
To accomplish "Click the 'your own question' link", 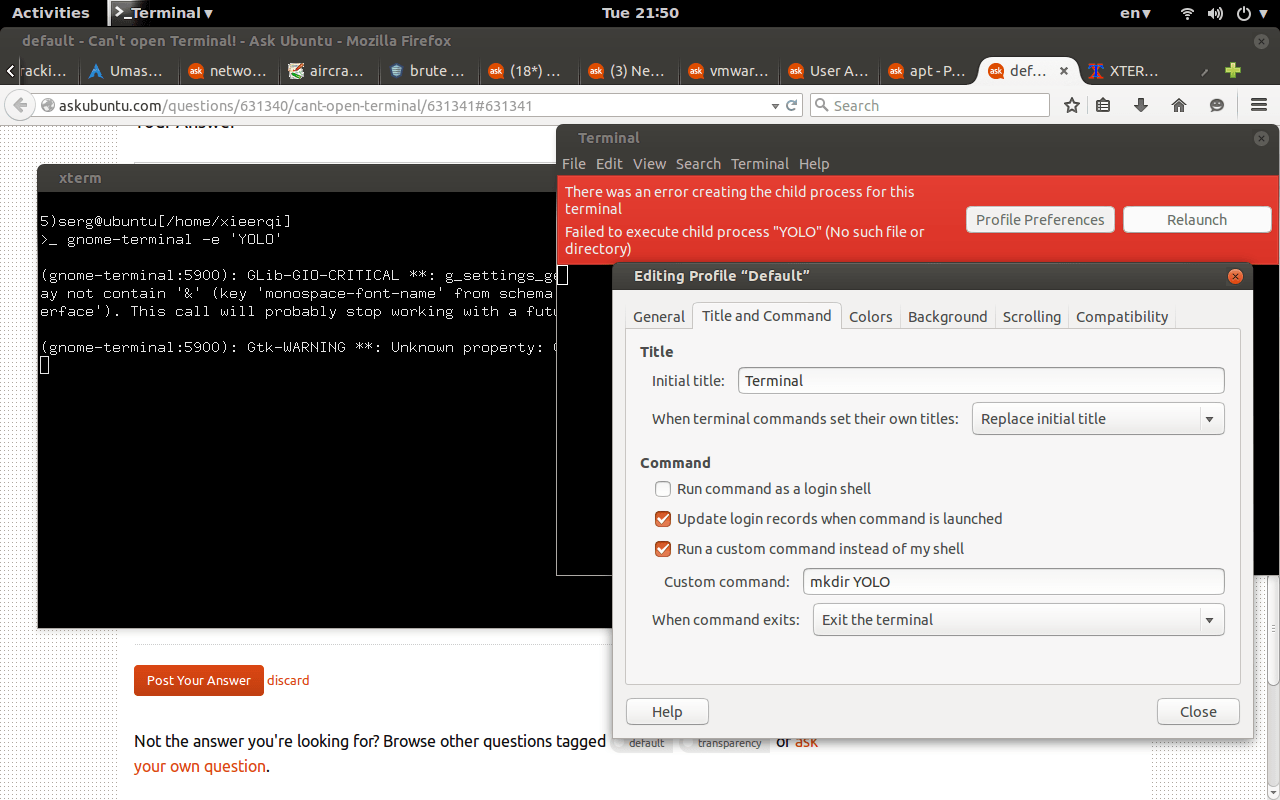I will click(x=200, y=766).
